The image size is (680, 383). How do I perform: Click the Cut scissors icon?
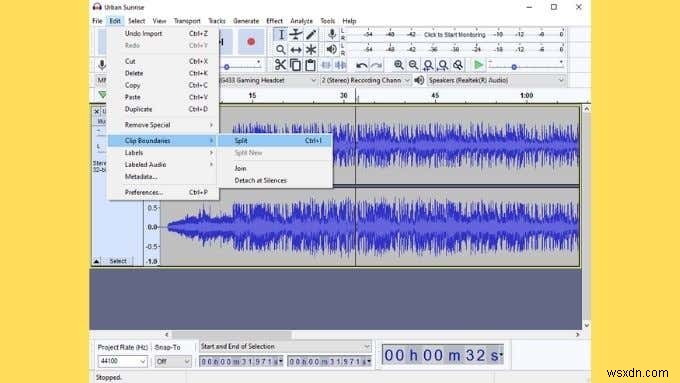(280, 65)
